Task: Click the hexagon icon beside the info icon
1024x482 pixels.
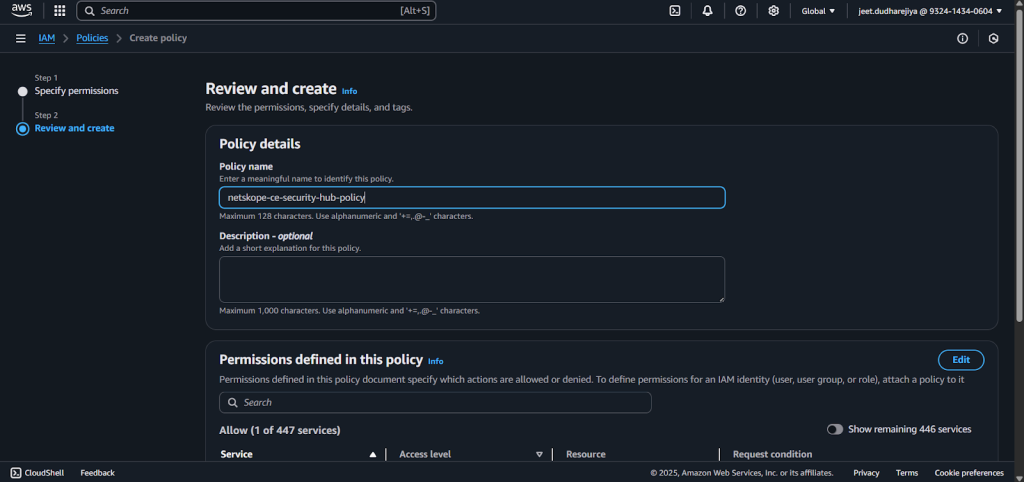Action: coord(993,39)
